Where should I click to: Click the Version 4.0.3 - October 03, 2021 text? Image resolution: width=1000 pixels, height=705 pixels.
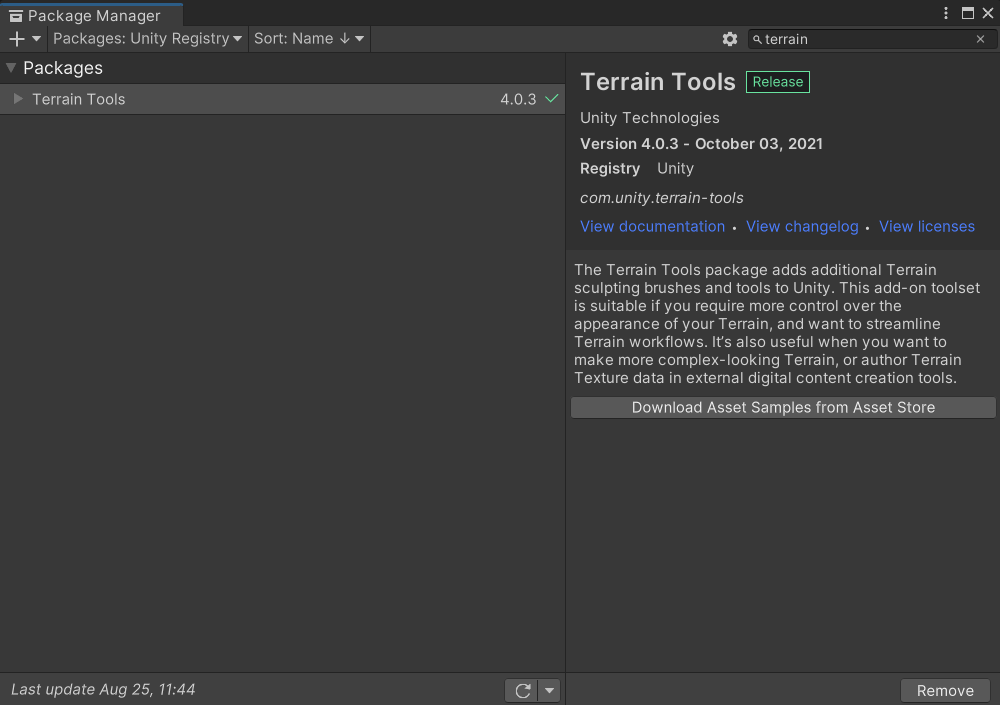[x=701, y=144]
